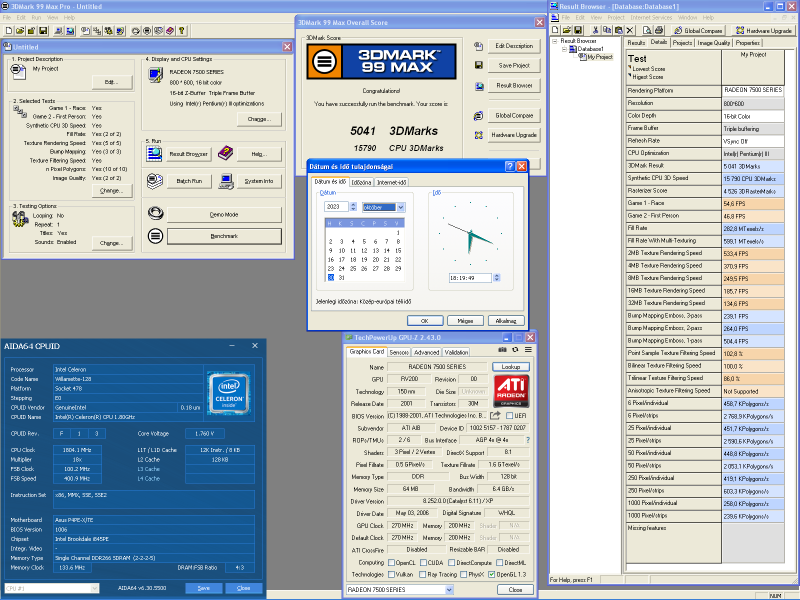This screenshot has height=600, width=800.
Task: Toggle PhysX checkbox in GPU-Z
Action: (x=463, y=574)
